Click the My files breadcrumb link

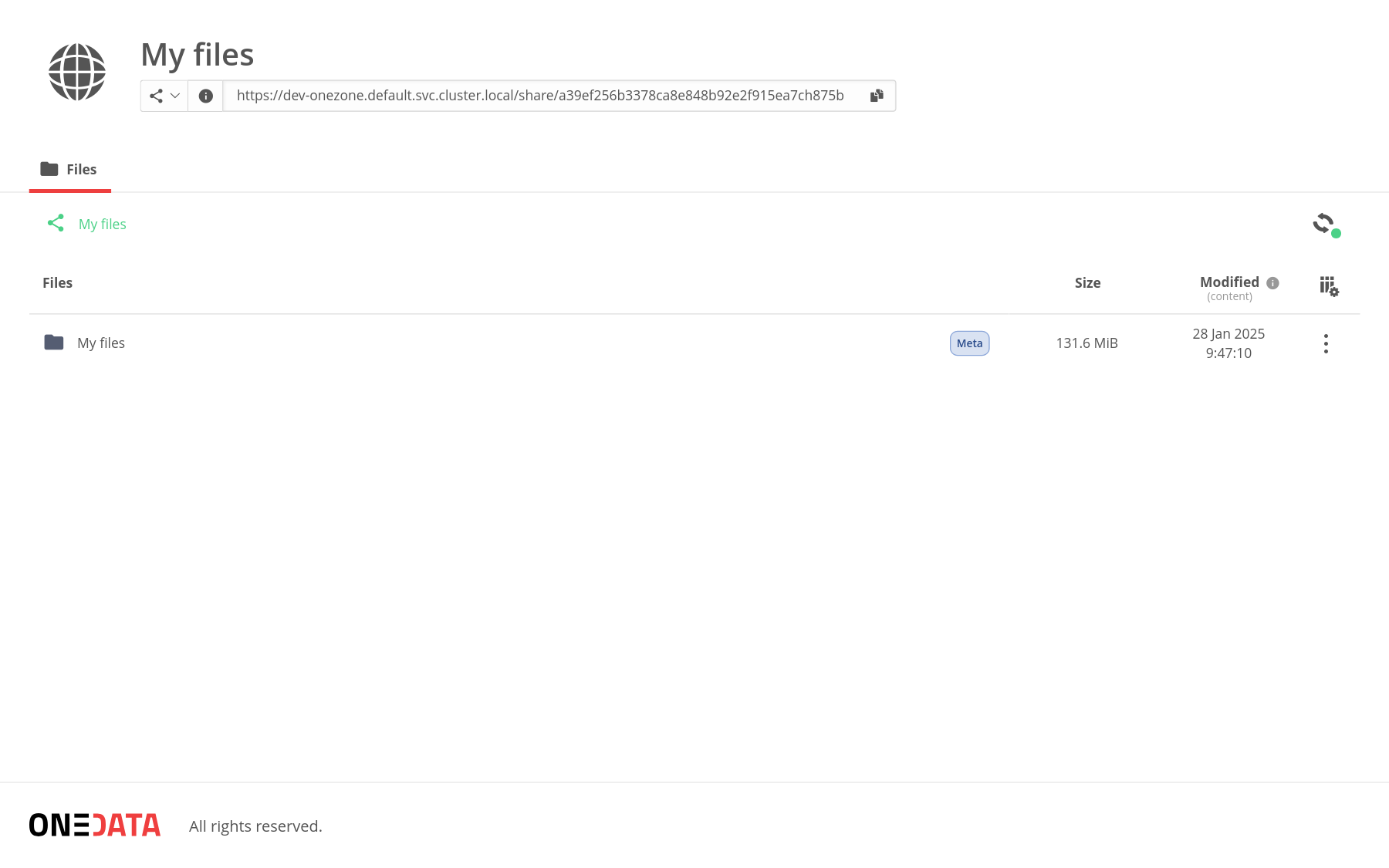tap(102, 225)
